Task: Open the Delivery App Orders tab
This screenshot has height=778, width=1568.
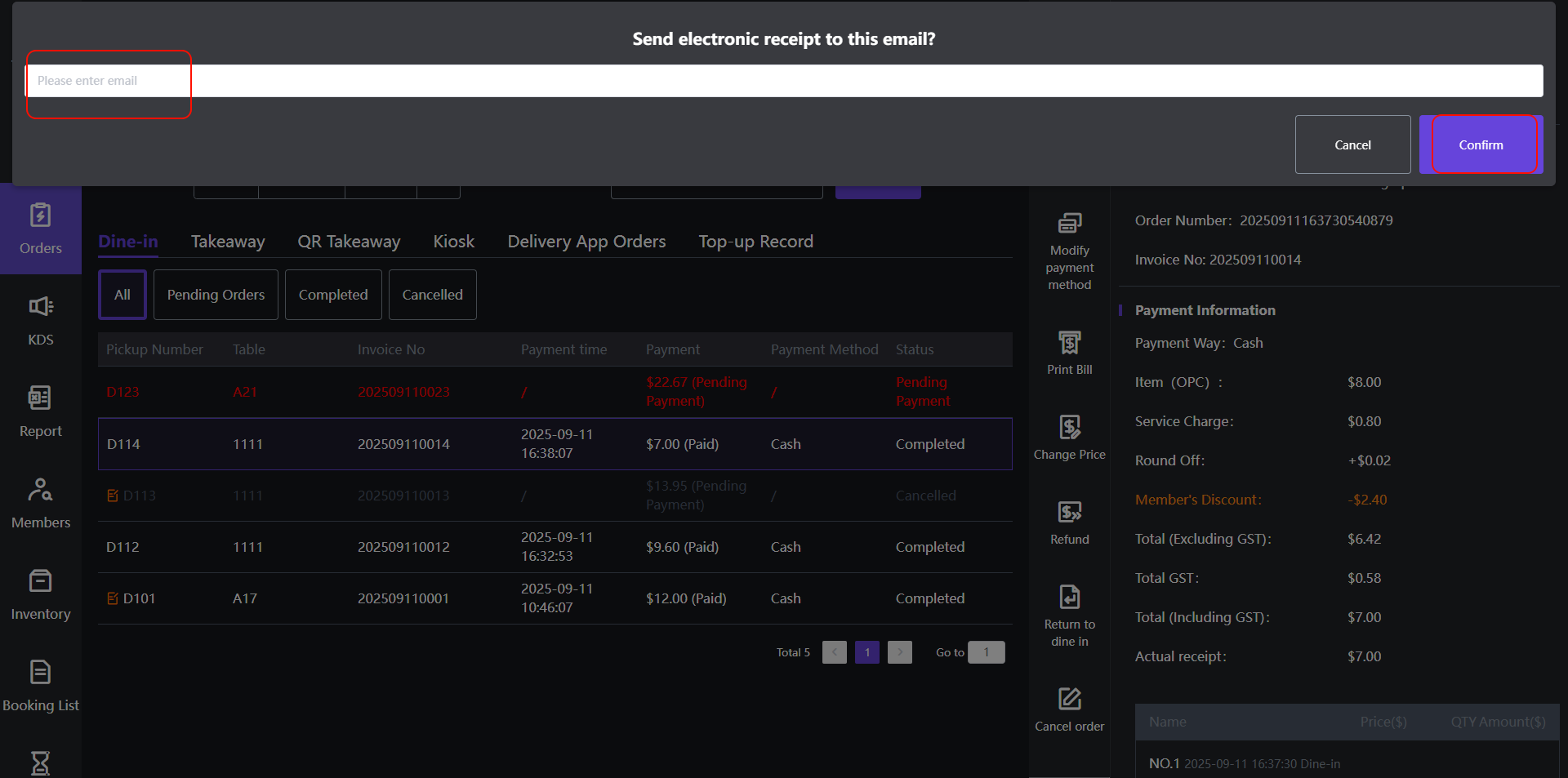Action: [x=586, y=242]
